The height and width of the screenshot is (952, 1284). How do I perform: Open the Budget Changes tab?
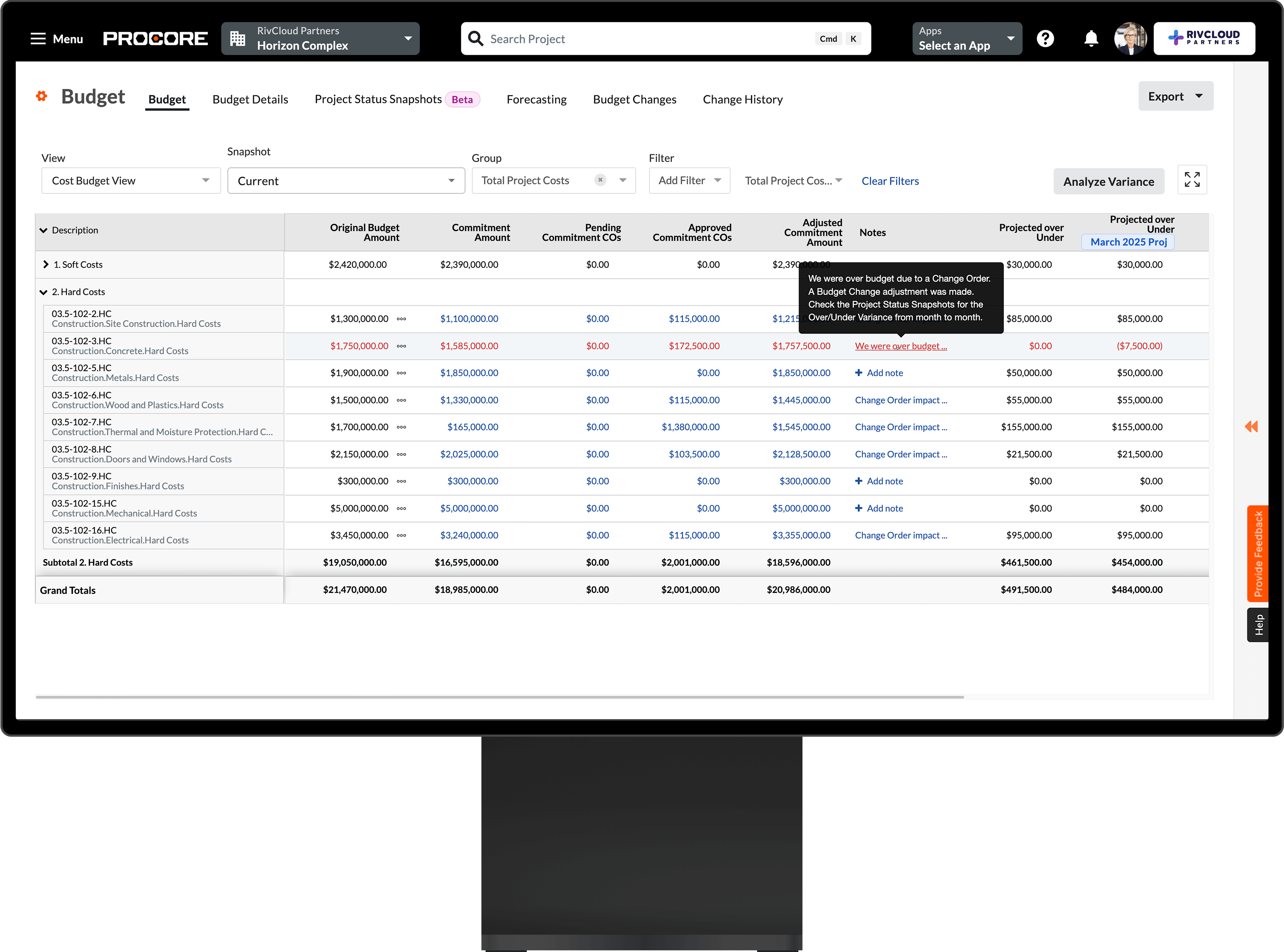(x=634, y=100)
